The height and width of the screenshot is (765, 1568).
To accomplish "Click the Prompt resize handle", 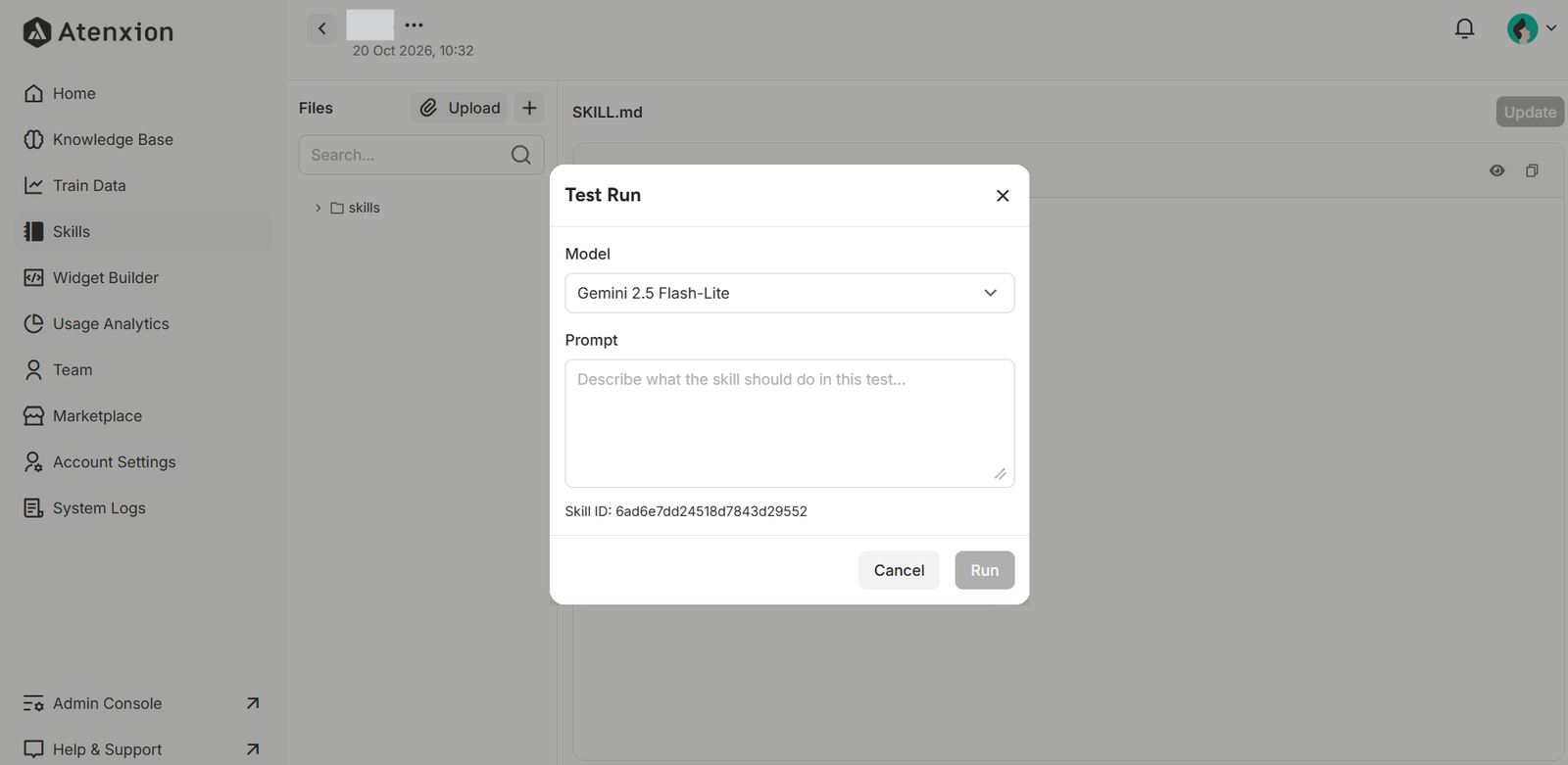I will (1000, 474).
